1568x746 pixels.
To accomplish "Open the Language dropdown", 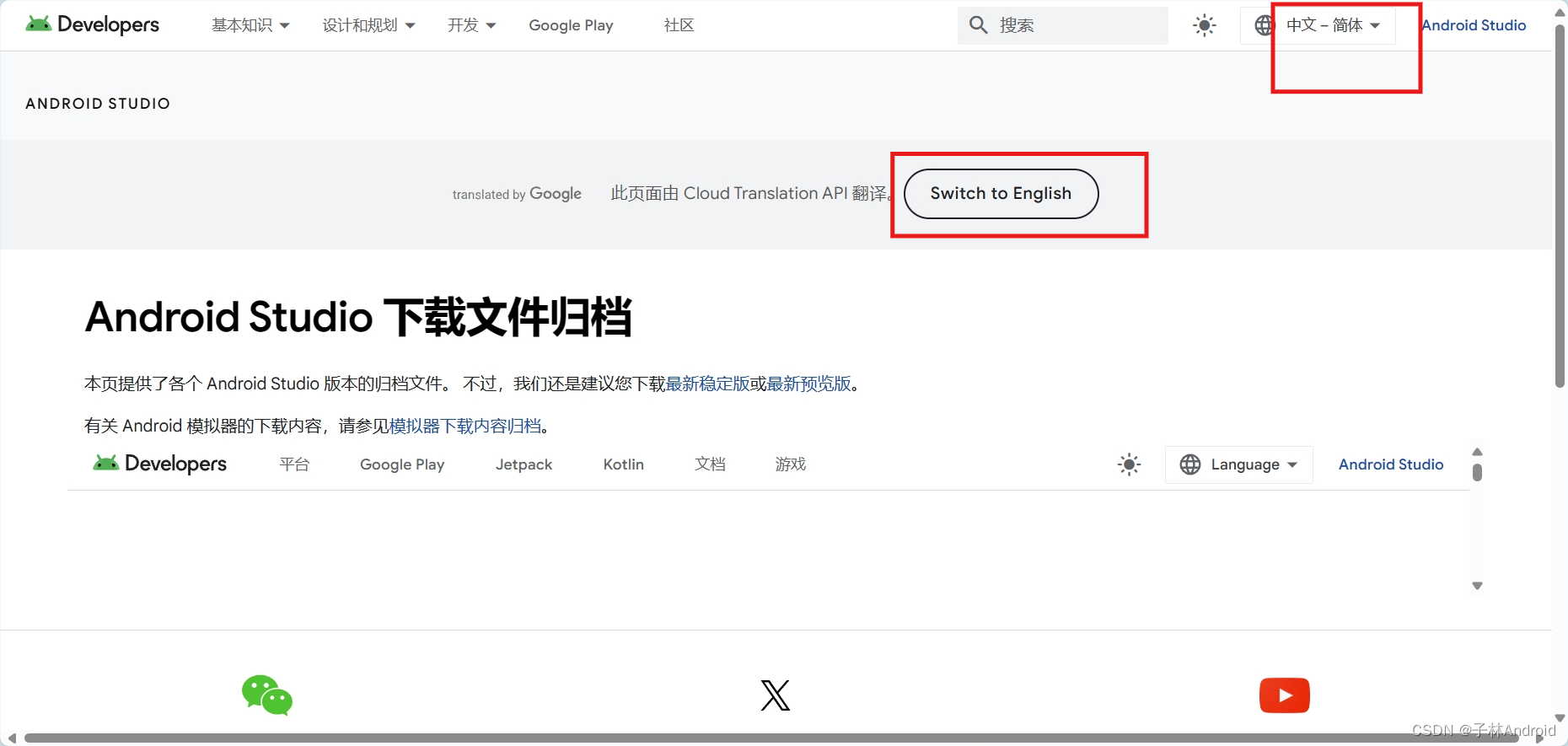I will coord(1239,464).
